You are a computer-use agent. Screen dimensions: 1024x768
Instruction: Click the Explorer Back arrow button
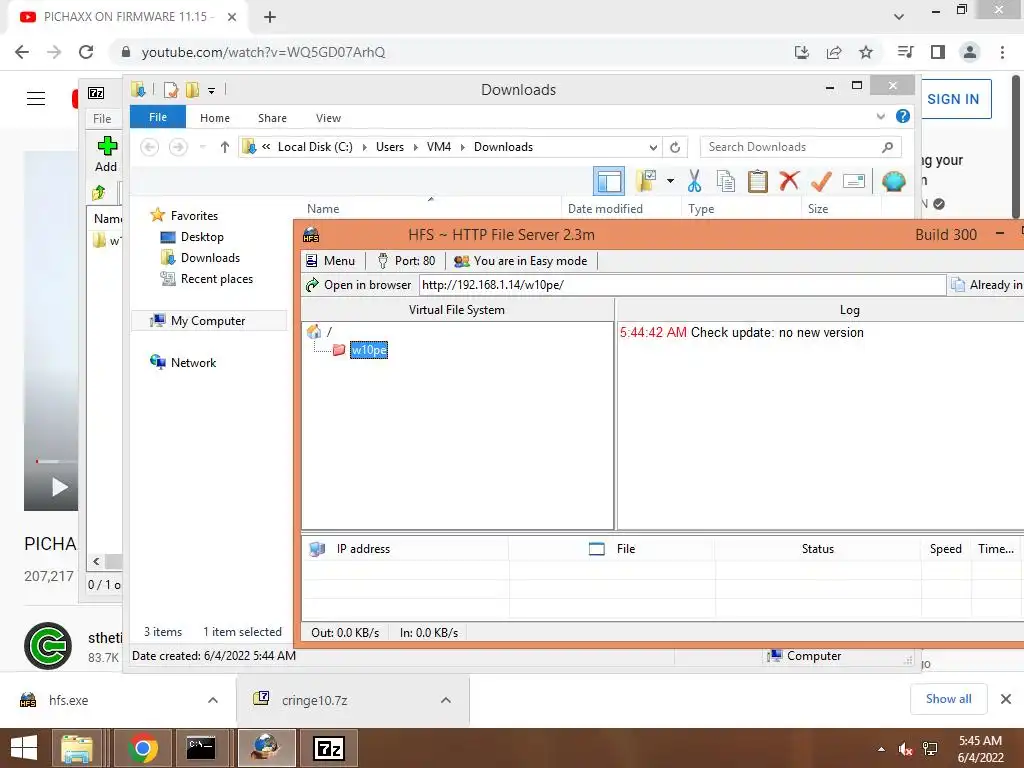[150, 147]
